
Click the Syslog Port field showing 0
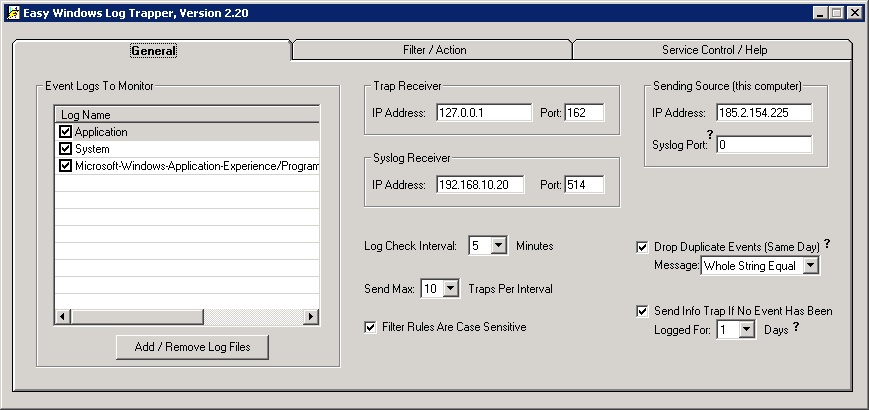pyautogui.click(x=764, y=145)
